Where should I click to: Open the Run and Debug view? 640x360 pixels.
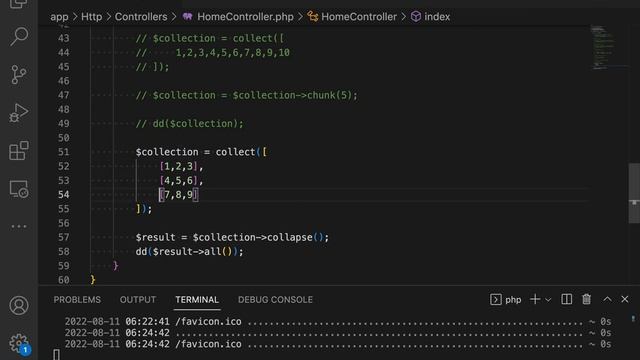tap(19, 113)
